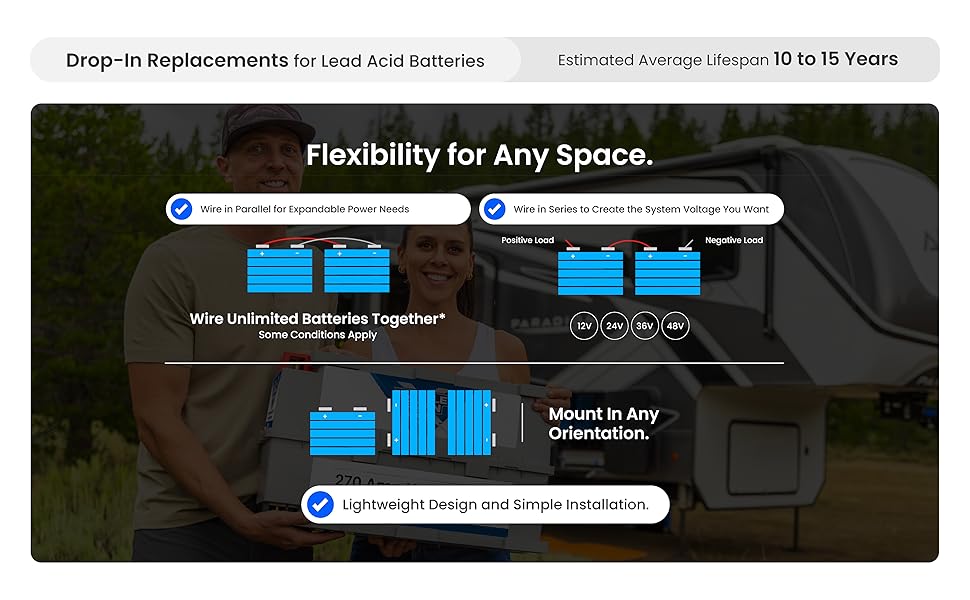Screen dimensions: 970x600
Task: Select the 48V voltage circle
Action: coord(676,326)
